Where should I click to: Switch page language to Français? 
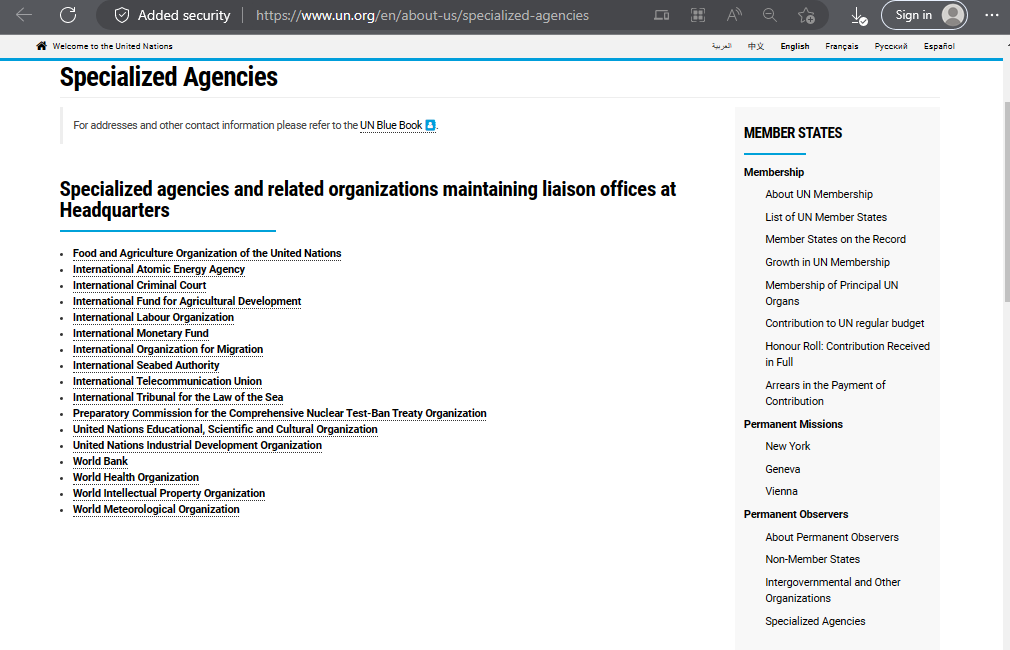coord(842,46)
